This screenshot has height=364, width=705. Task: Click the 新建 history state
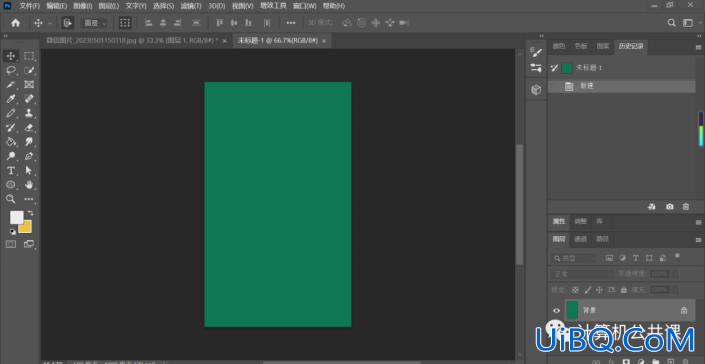(x=621, y=86)
